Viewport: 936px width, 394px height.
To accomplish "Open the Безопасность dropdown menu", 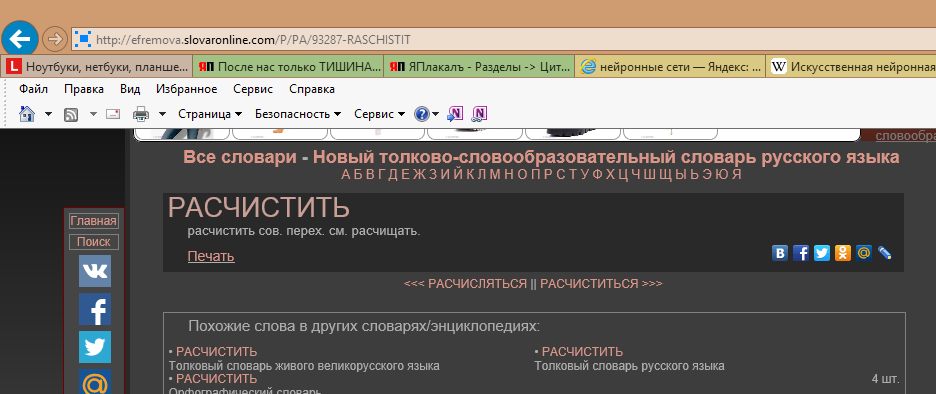I will [x=298, y=114].
